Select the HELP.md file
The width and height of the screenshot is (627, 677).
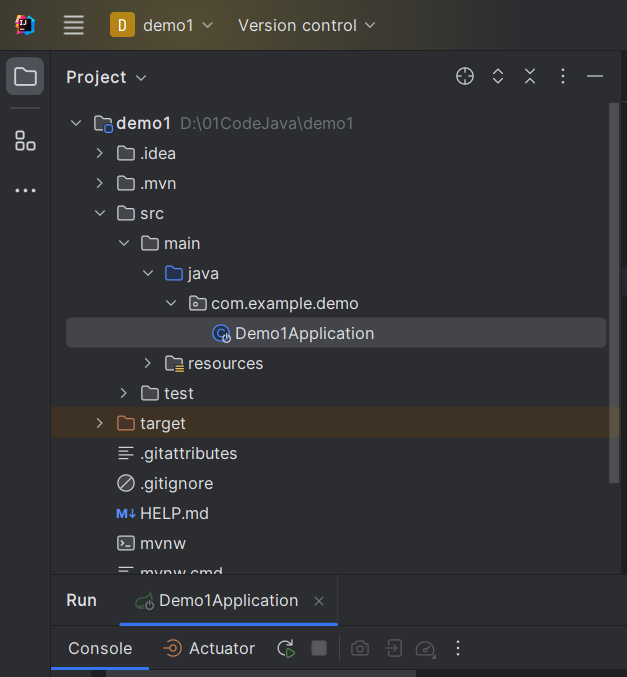pos(336,513)
